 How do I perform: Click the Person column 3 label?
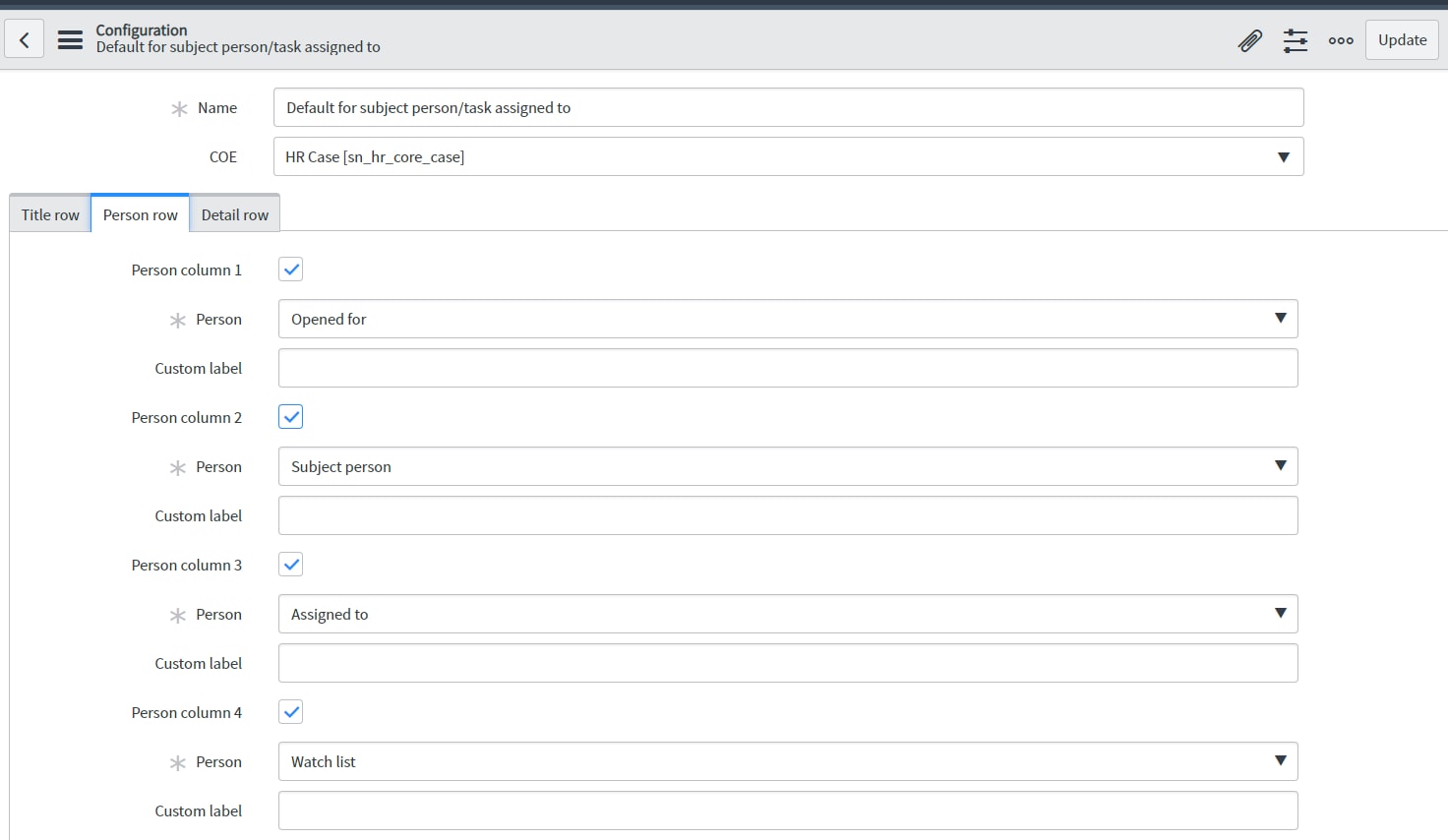[x=187, y=565]
